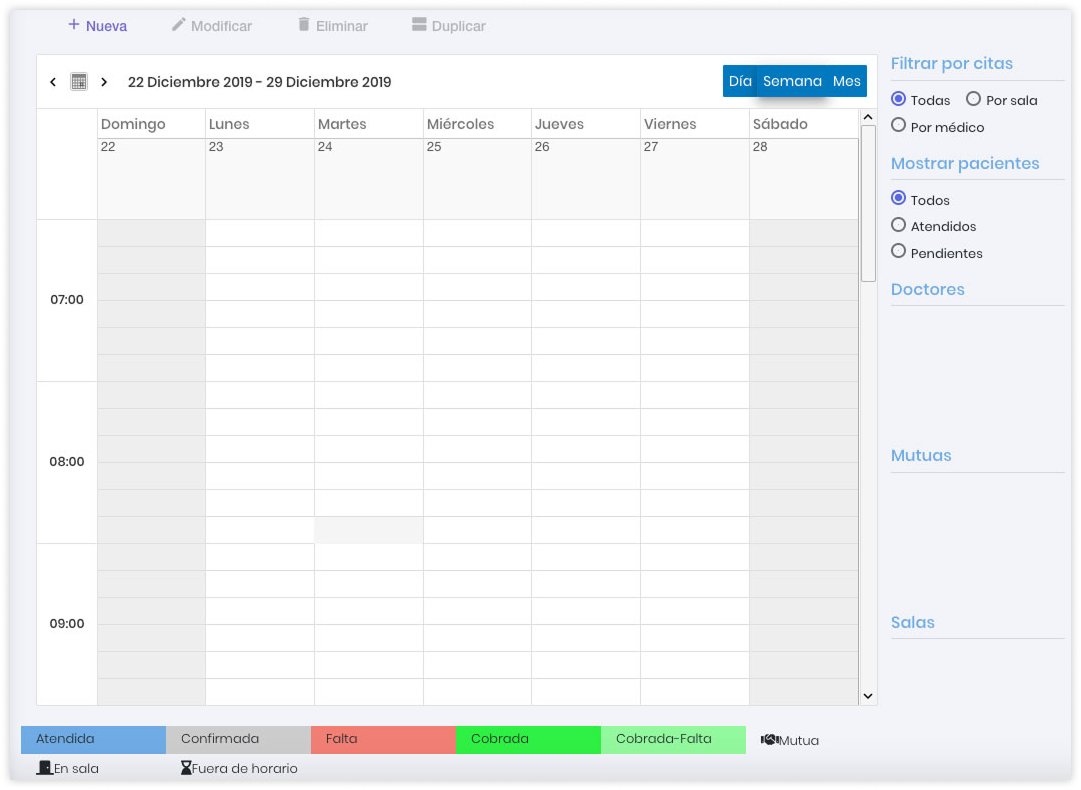Click the plus icon for Nueva appointment

pos(74,25)
